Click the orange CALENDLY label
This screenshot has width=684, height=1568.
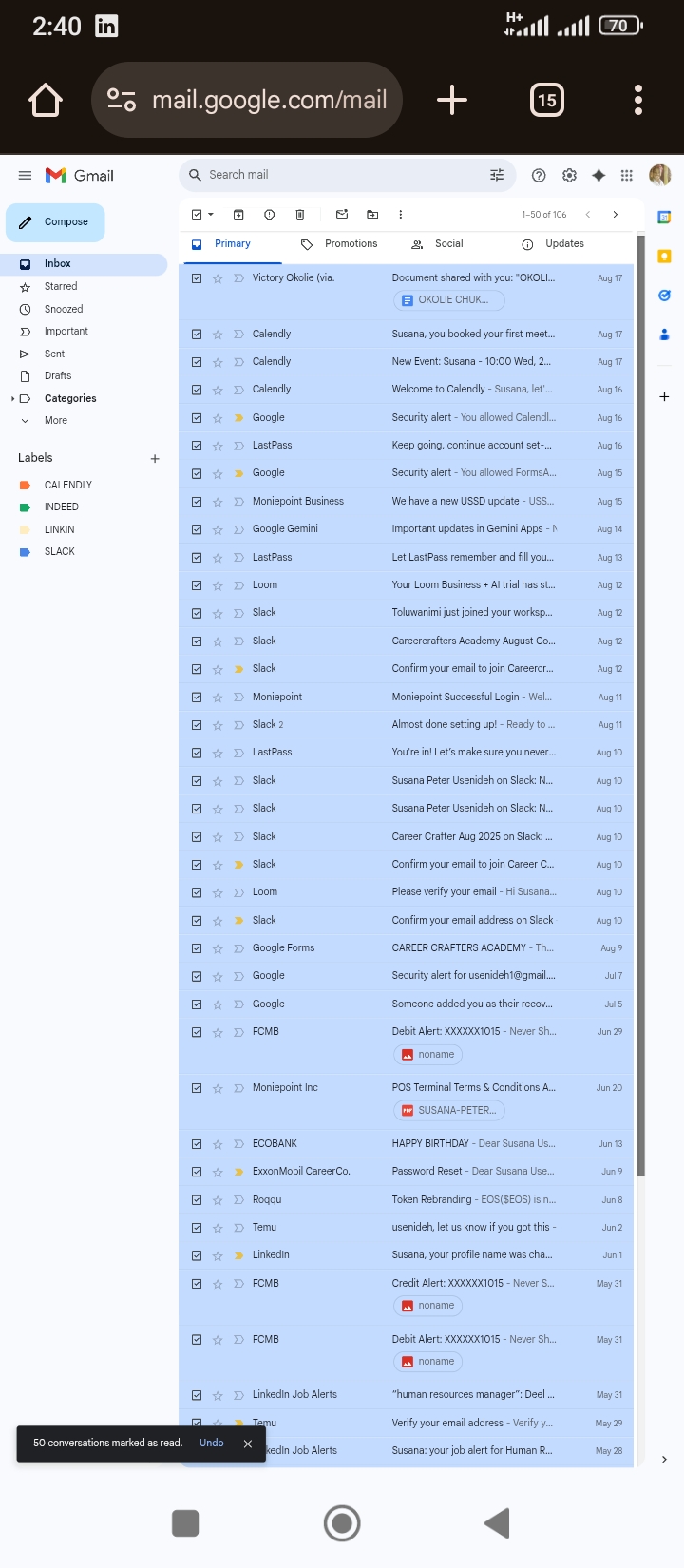tap(67, 485)
